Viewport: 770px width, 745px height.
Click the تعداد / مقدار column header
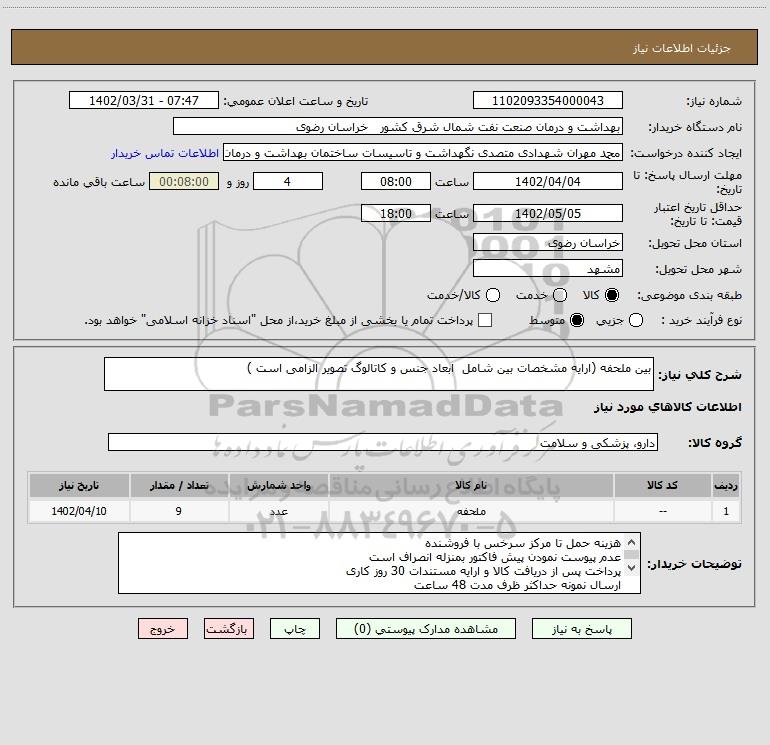(x=179, y=485)
